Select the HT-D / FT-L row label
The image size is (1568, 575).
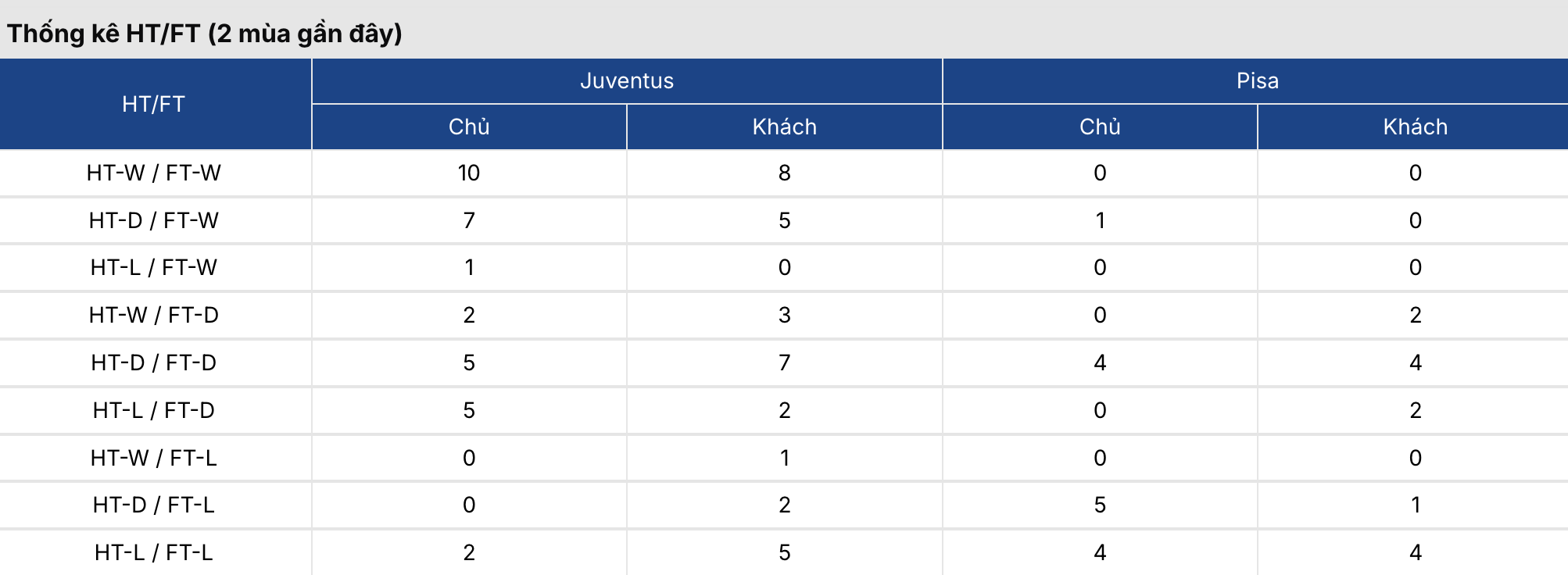(x=154, y=505)
